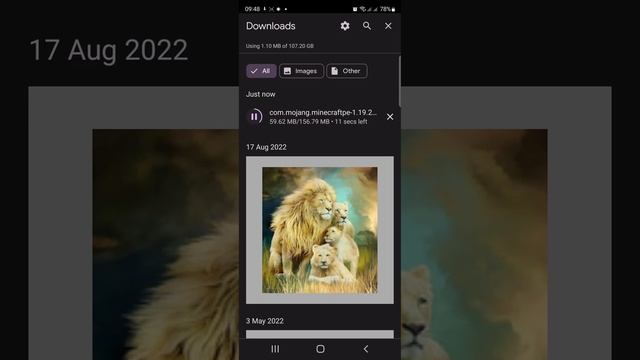Click the '59.62 MB/156.79 MB' progress text
The image size is (640, 360).
point(299,122)
